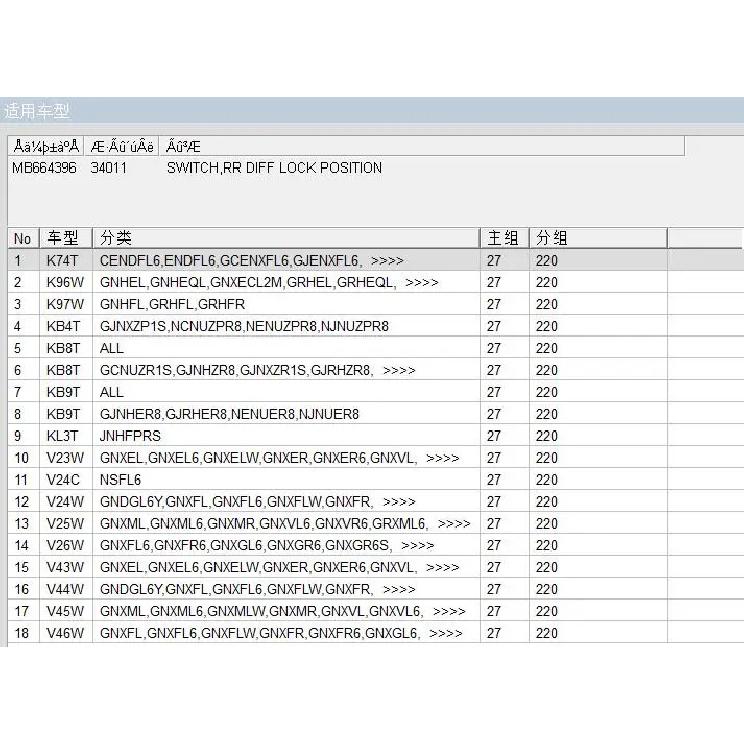Image resolution: width=744 pixels, height=744 pixels.
Task: Click classification GNXFL6,GNXFR6,GNXGL6 cell
Action: coord(286,545)
